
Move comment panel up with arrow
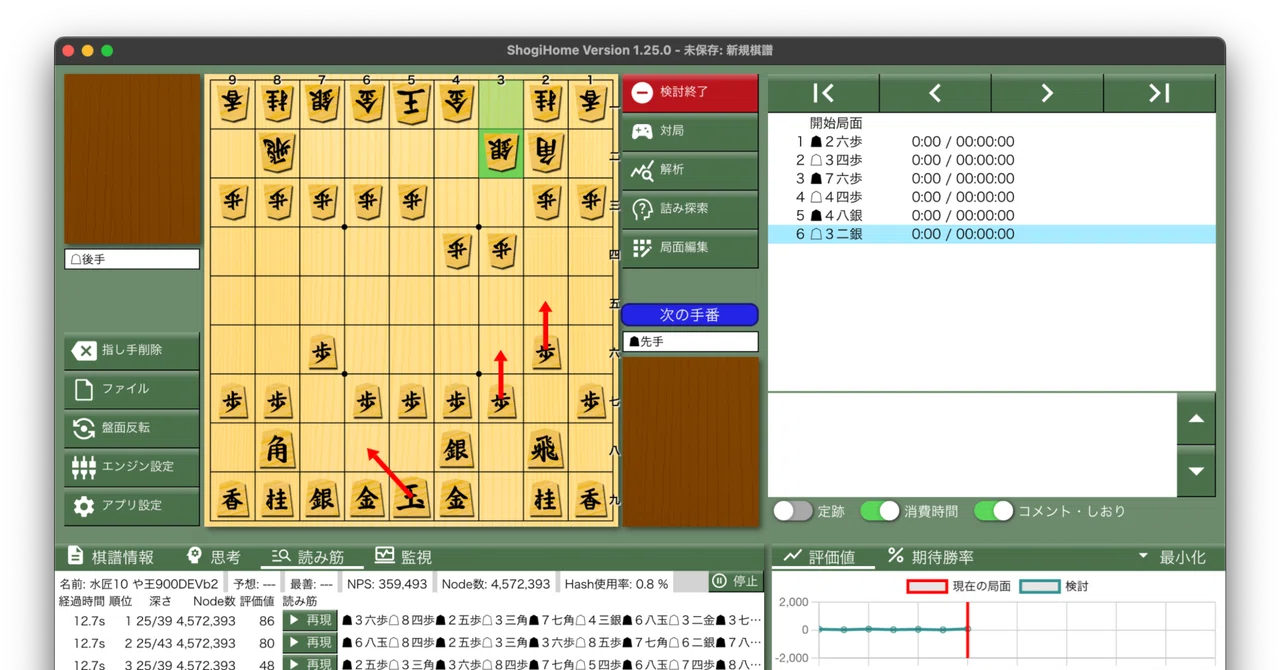tap(1196, 420)
